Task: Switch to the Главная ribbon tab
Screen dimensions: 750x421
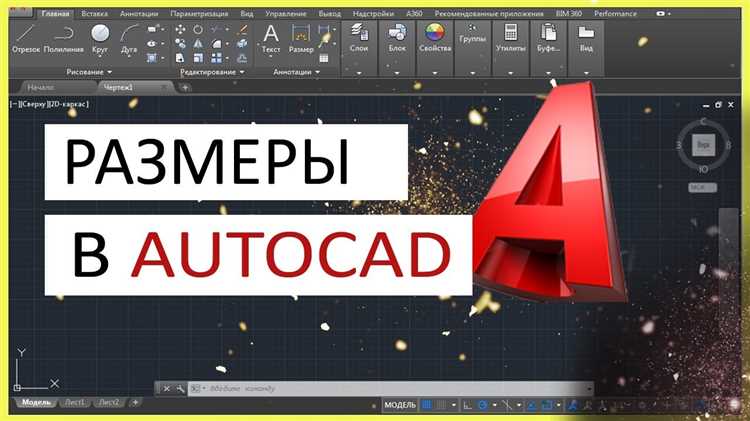Action: tap(55, 14)
